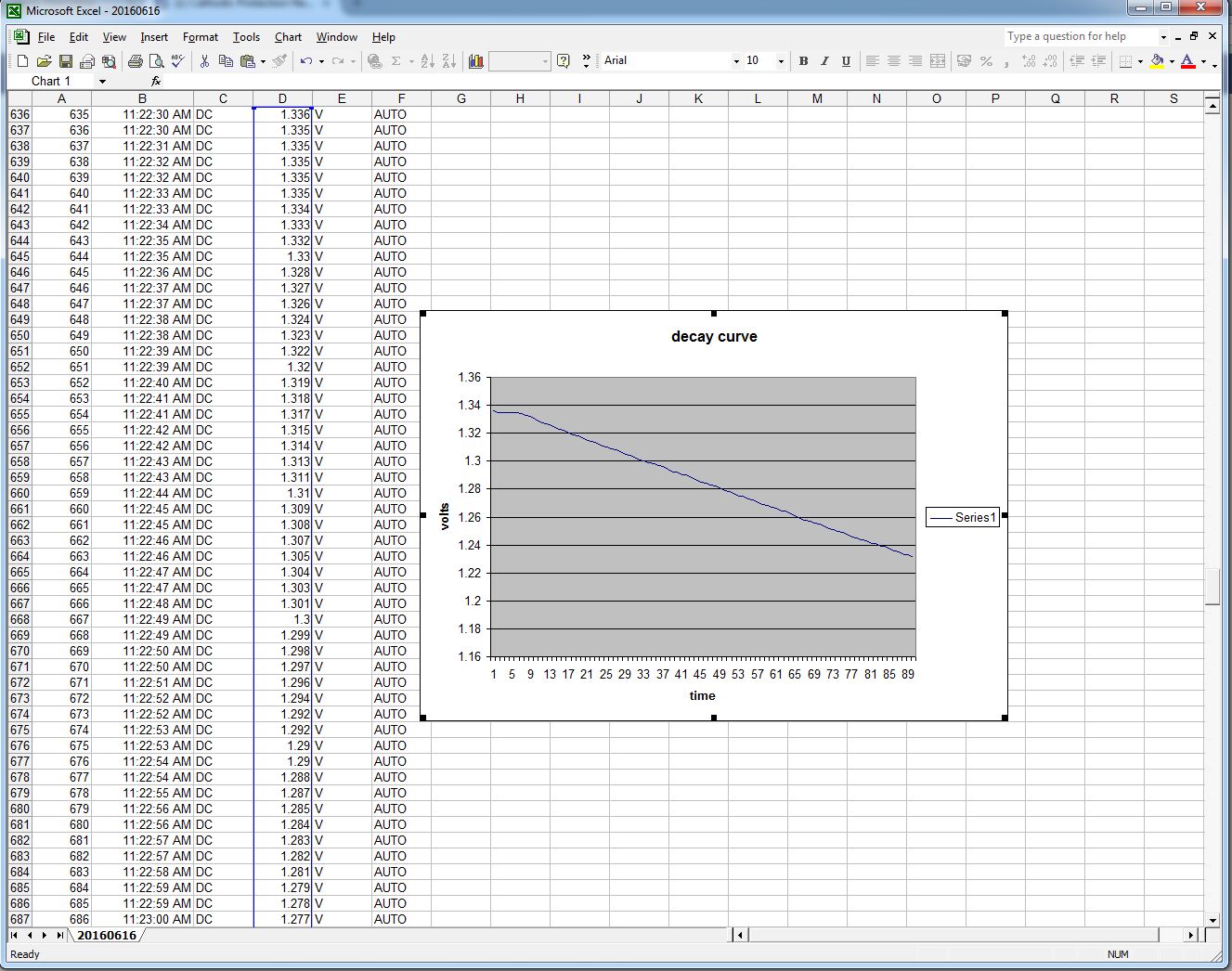This screenshot has height=971, width=1232.
Task: Toggle Bold formatting
Action: pyautogui.click(x=803, y=61)
